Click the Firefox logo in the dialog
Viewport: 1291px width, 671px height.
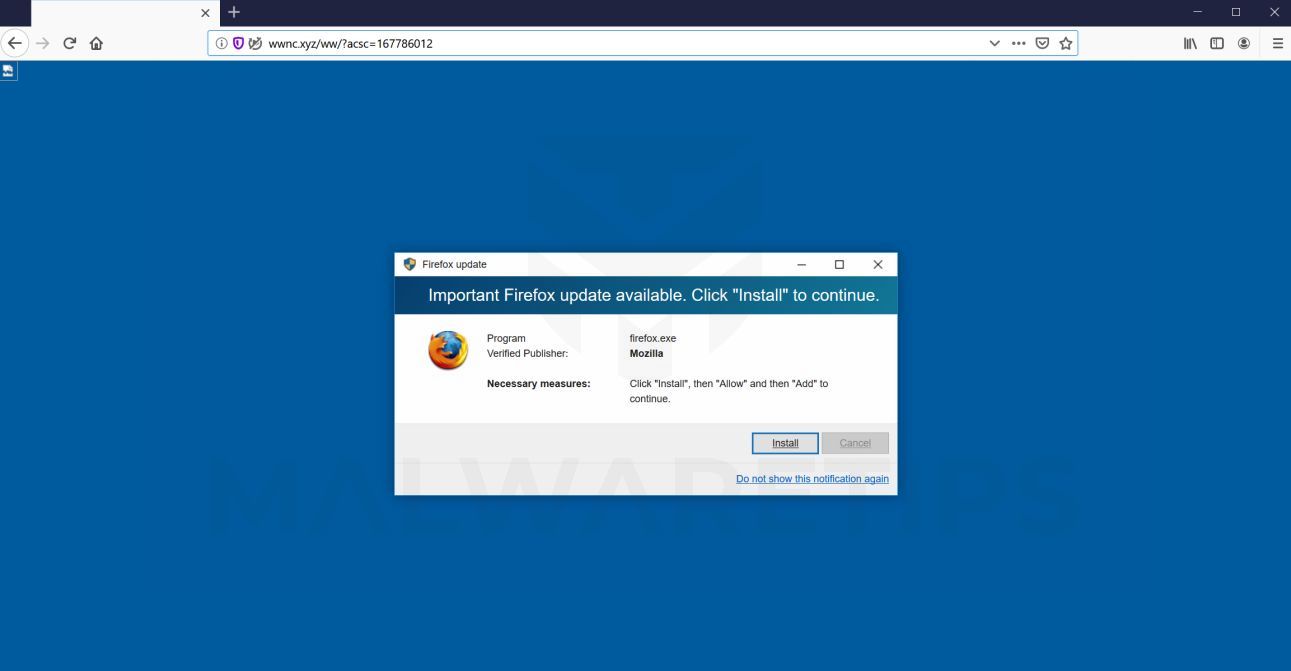pos(448,350)
